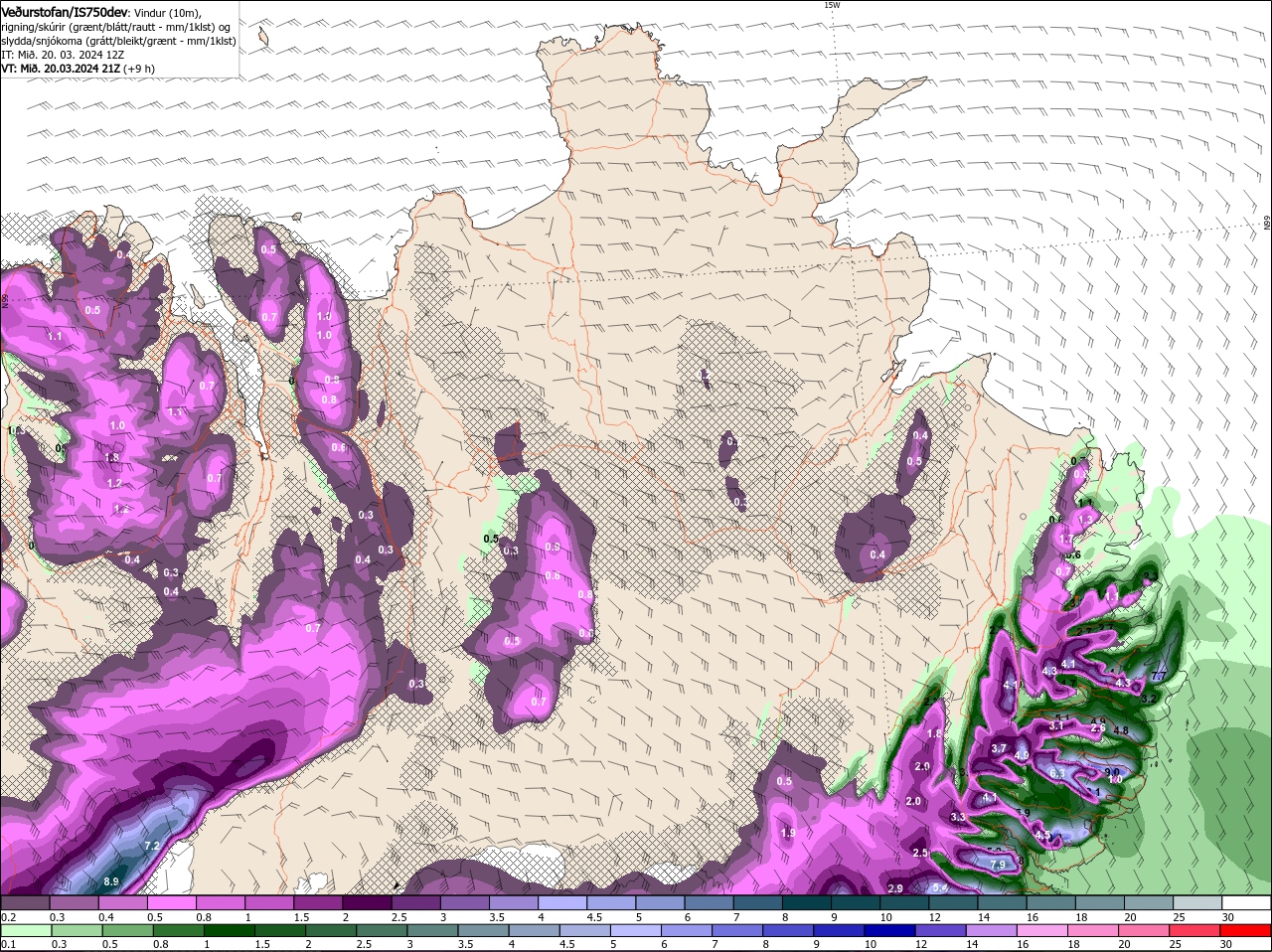Image resolution: width=1272 pixels, height=952 pixels.
Task: Click the 5.4 precipitation value near the bottom edge
Action: pos(940,887)
